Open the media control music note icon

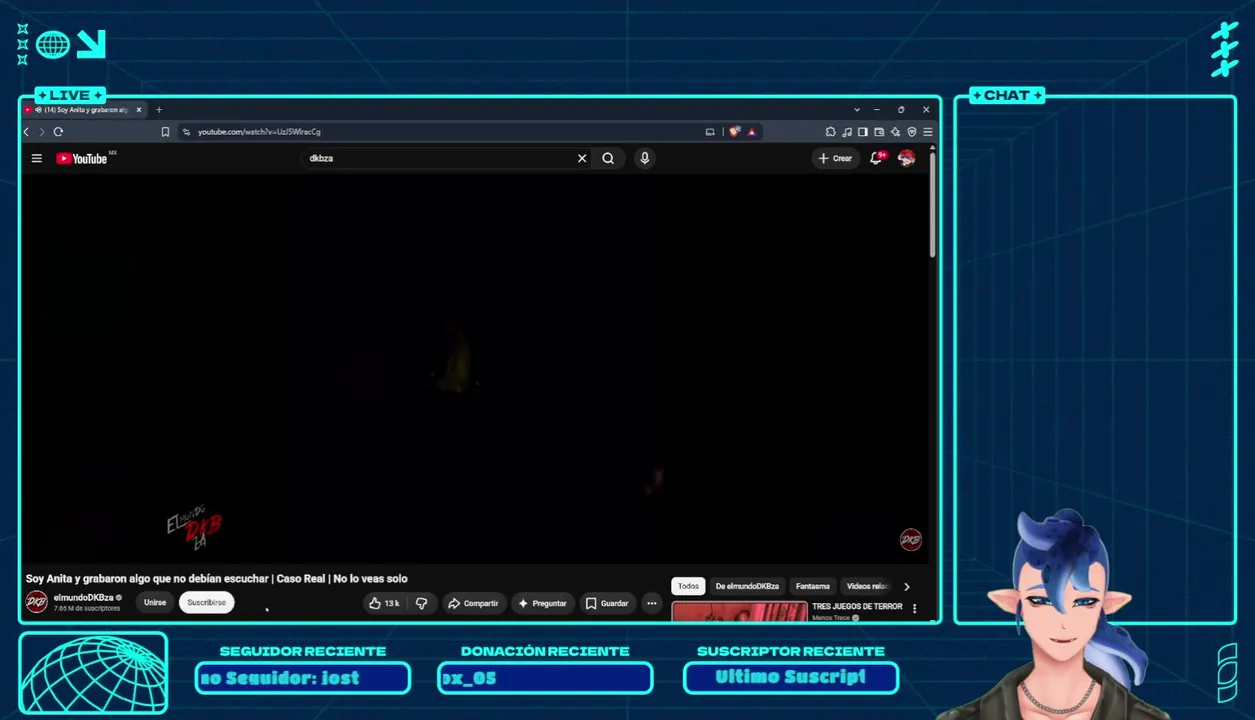point(847,132)
